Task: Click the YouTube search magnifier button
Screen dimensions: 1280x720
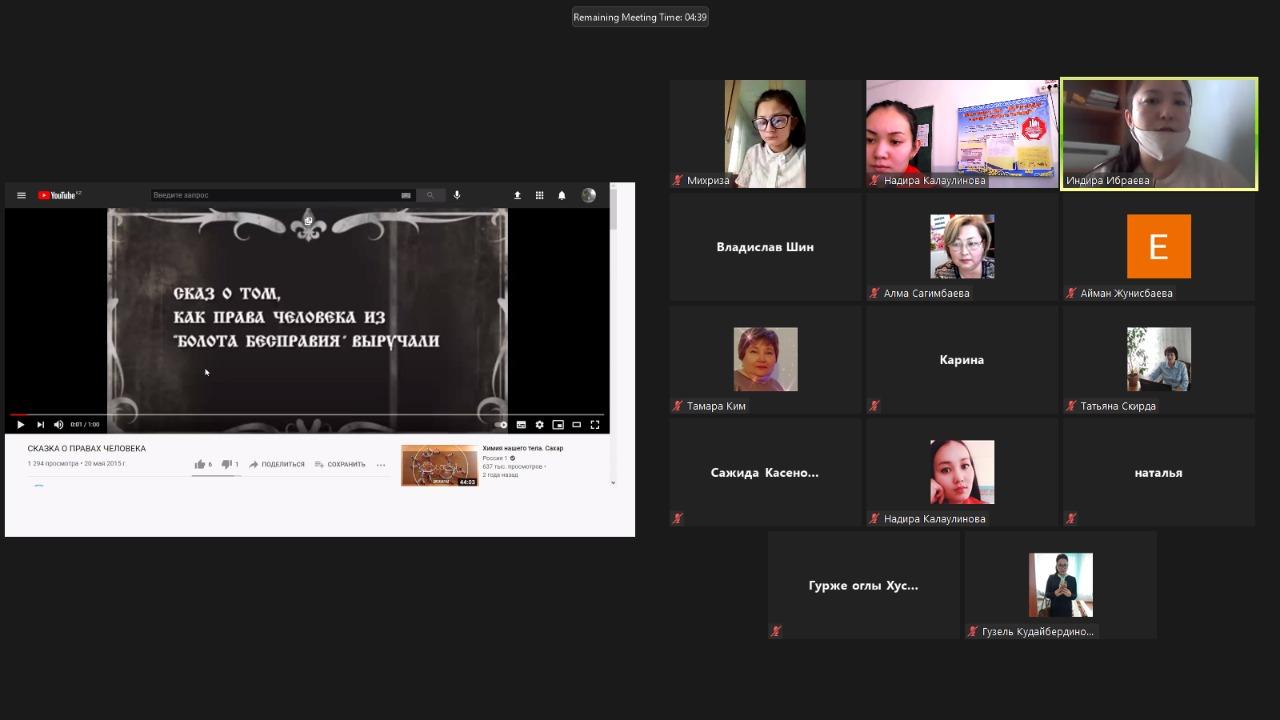Action: coord(430,195)
